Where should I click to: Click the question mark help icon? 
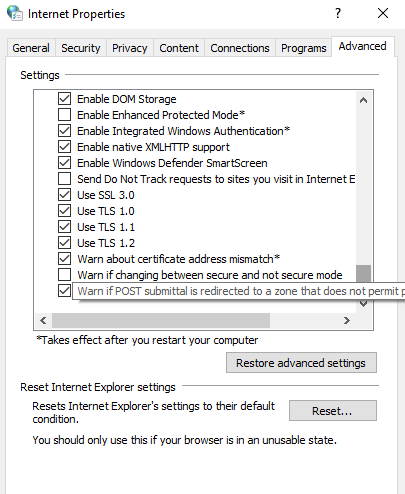(x=338, y=13)
